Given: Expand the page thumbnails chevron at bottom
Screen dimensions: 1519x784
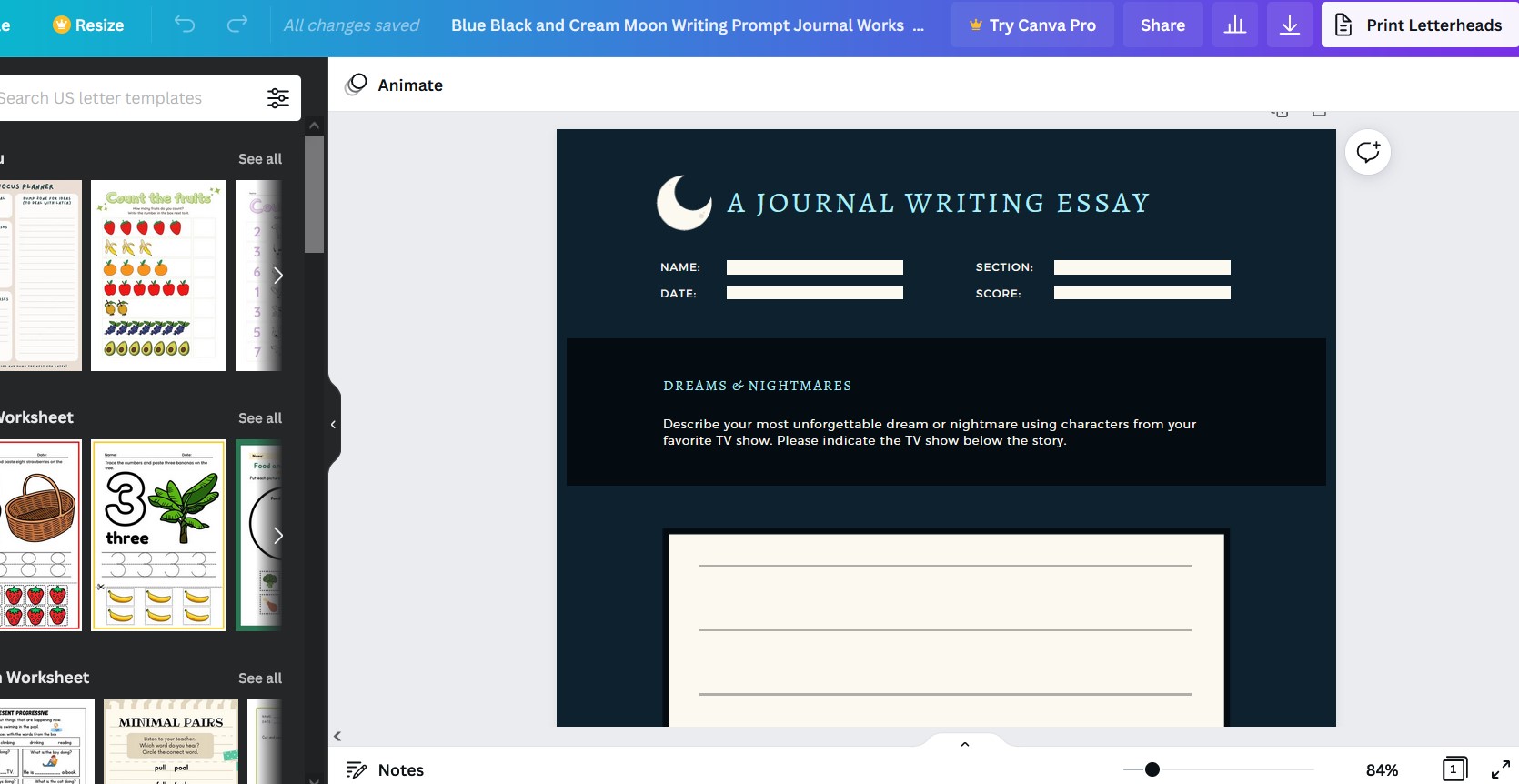Looking at the screenshot, I should tap(965, 743).
